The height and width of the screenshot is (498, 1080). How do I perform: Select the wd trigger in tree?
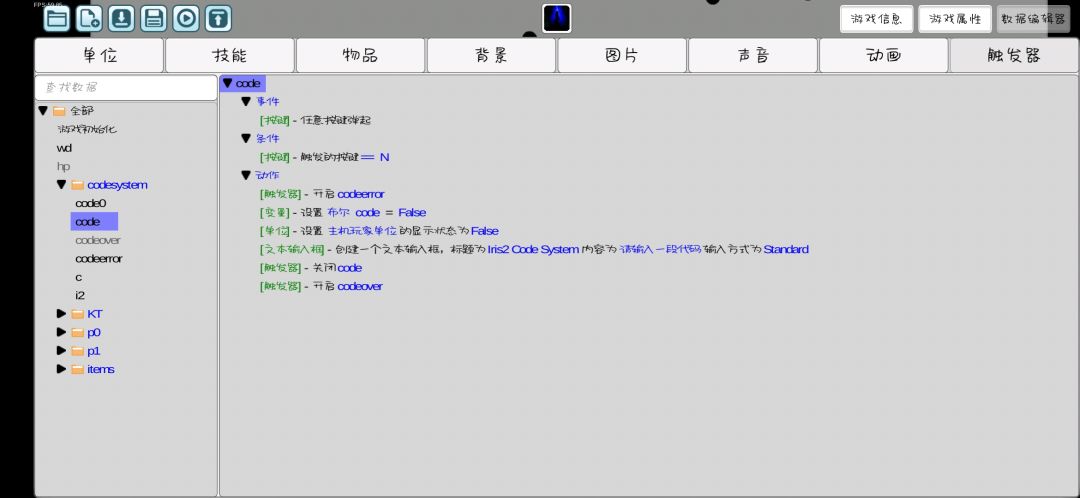[x=64, y=148]
